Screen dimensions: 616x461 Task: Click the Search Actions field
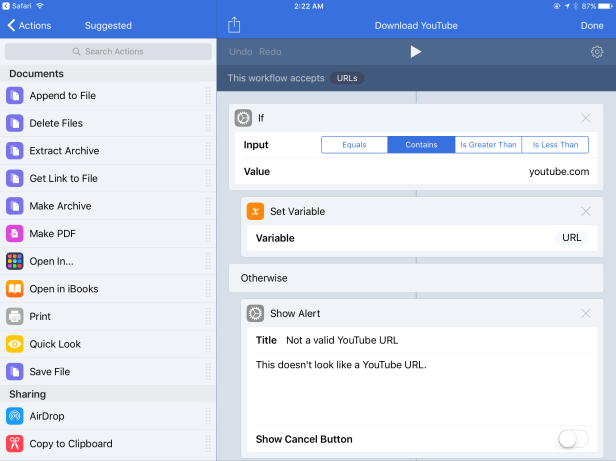point(108,51)
